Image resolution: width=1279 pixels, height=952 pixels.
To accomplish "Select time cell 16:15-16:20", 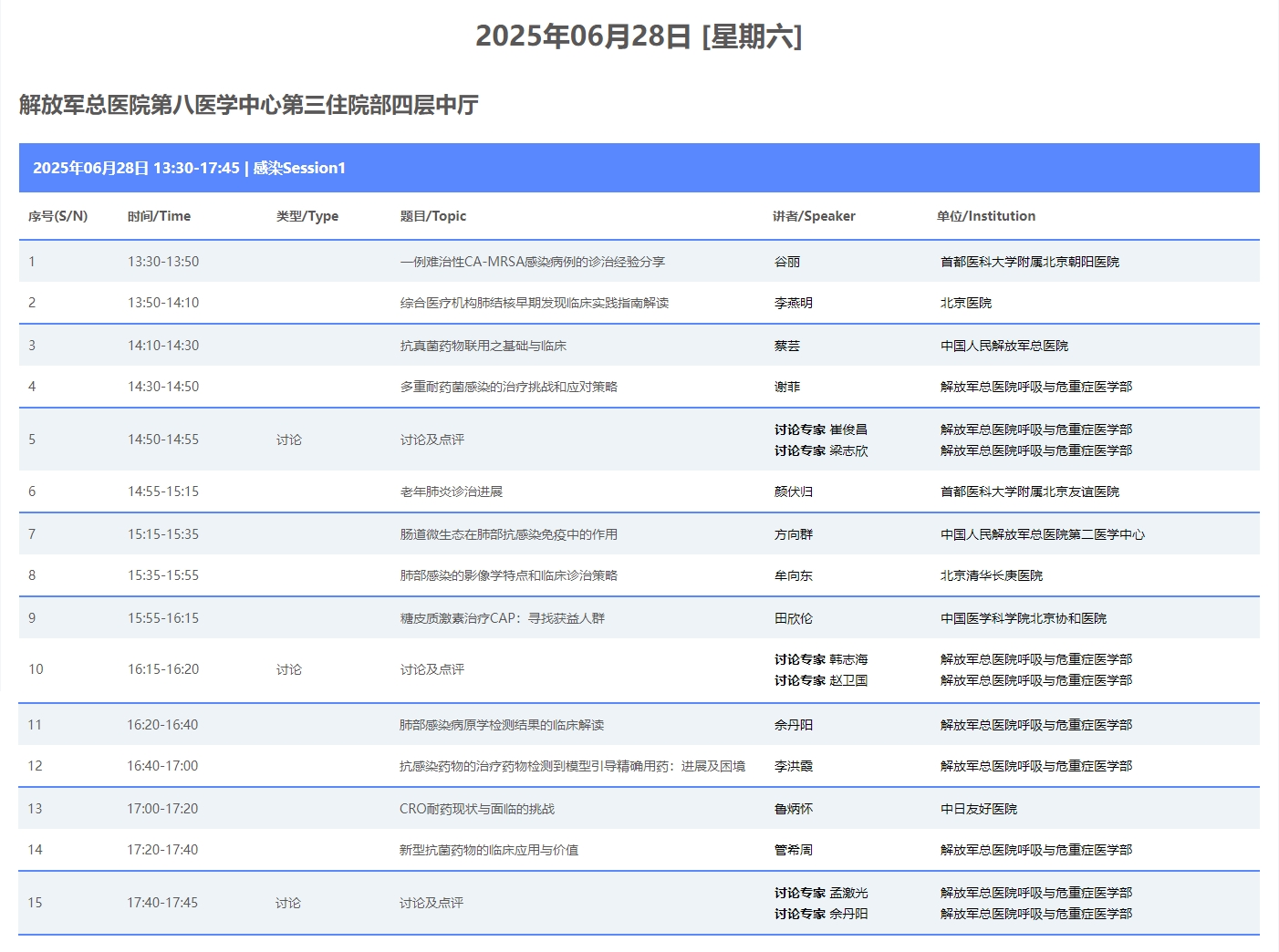I will coord(163,669).
